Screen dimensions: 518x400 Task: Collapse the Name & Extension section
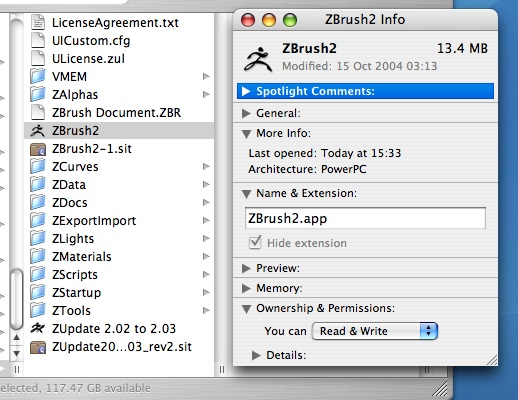(246, 194)
